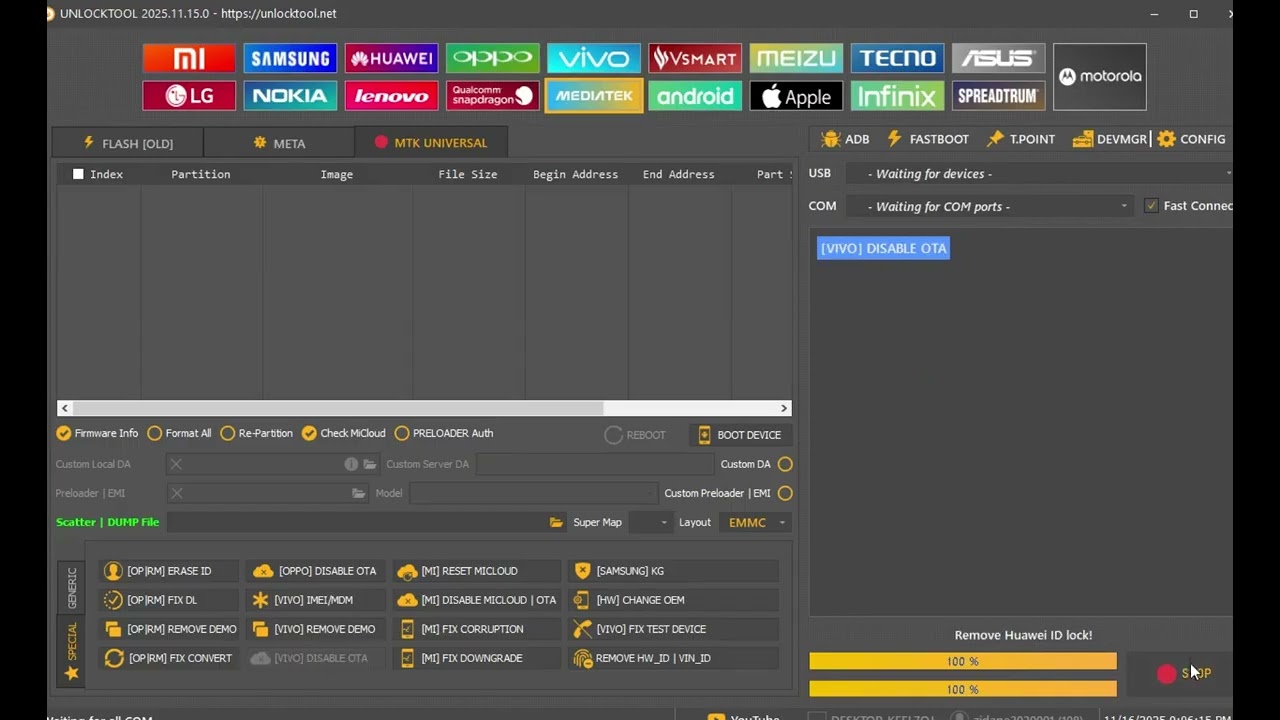Select the MediaTek brand logo
Screen dimensions: 1280x720
pyautogui.click(x=594, y=96)
